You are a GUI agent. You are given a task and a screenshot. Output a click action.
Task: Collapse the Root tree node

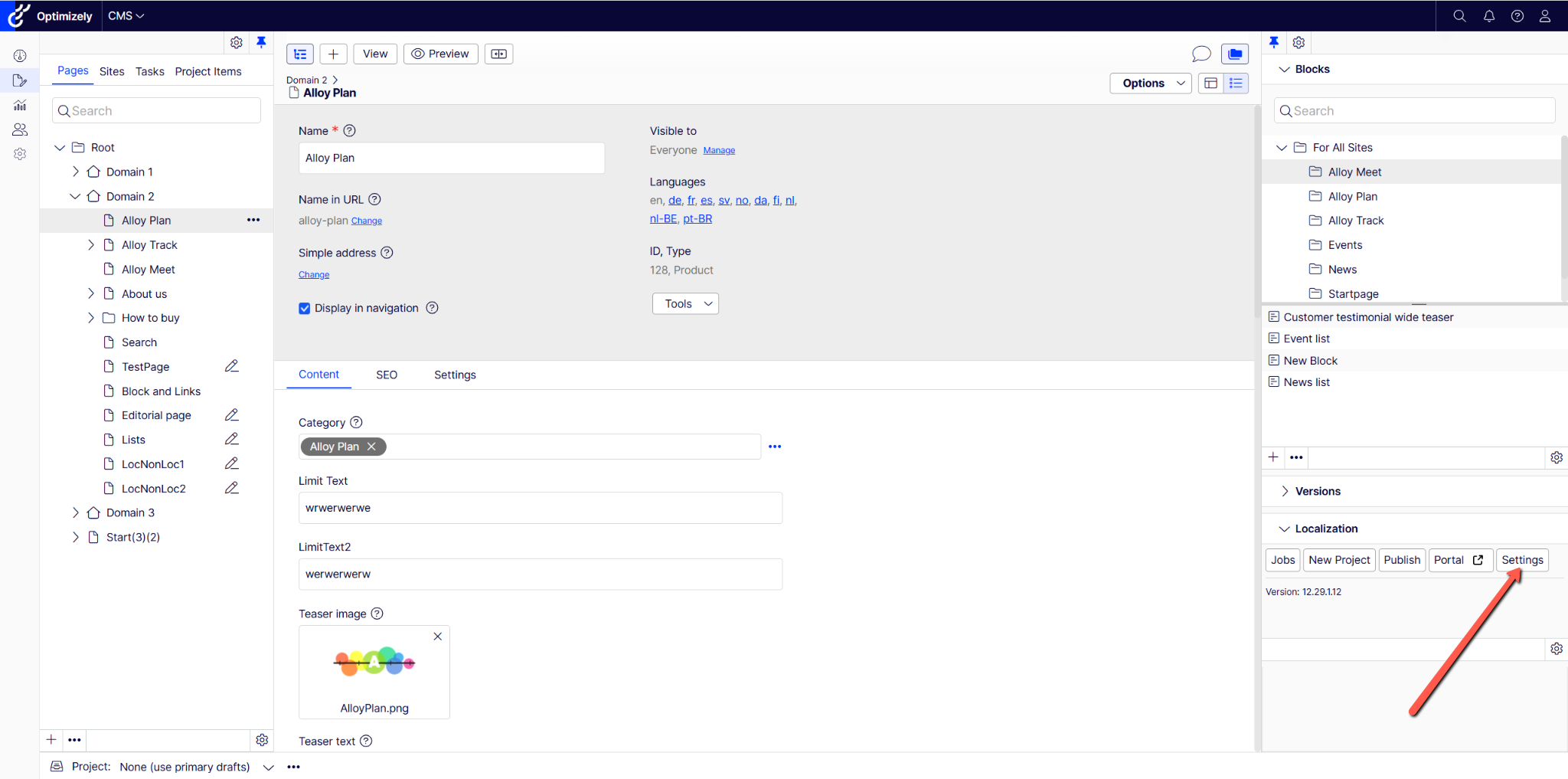pyautogui.click(x=60, y=147)
